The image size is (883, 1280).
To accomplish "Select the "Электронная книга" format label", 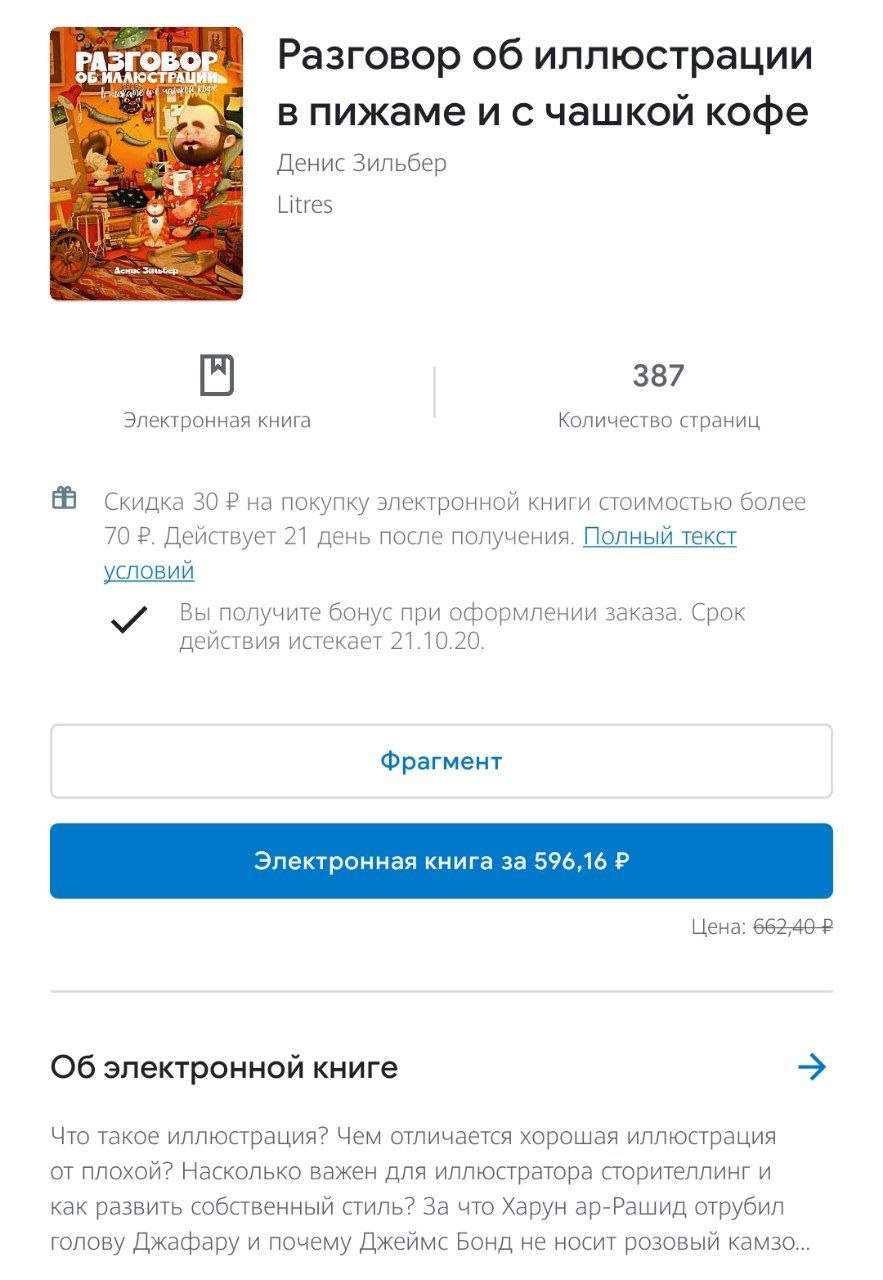I will click(217, 420).
